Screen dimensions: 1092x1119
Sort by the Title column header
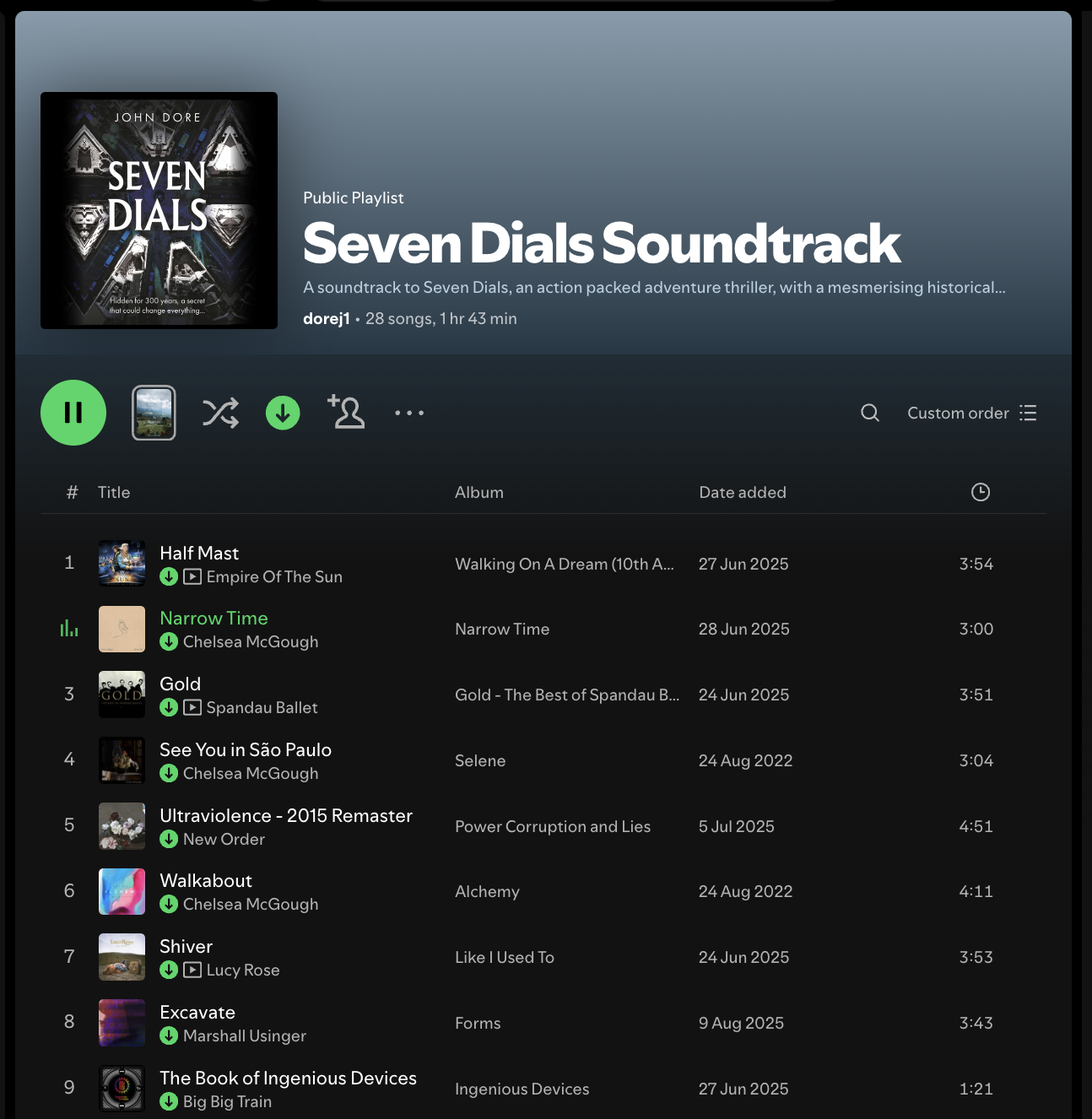[x=114, y=492]
